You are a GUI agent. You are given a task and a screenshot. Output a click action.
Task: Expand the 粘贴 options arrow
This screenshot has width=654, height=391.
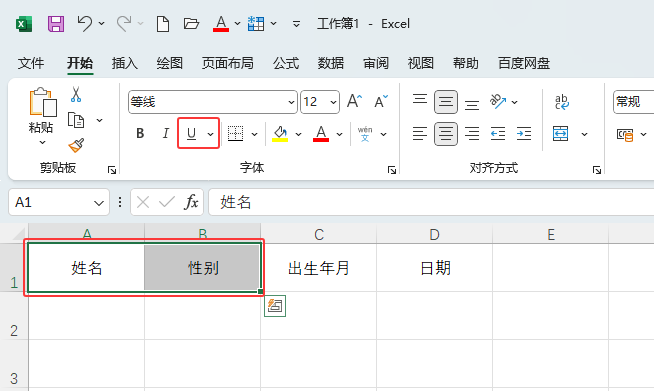coord(42,142)
